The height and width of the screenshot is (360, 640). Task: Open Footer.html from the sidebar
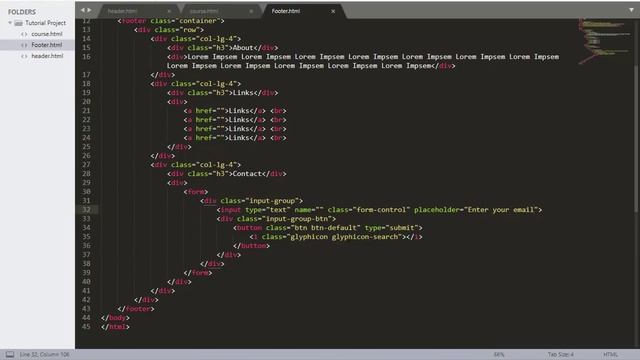click(47, 45)
